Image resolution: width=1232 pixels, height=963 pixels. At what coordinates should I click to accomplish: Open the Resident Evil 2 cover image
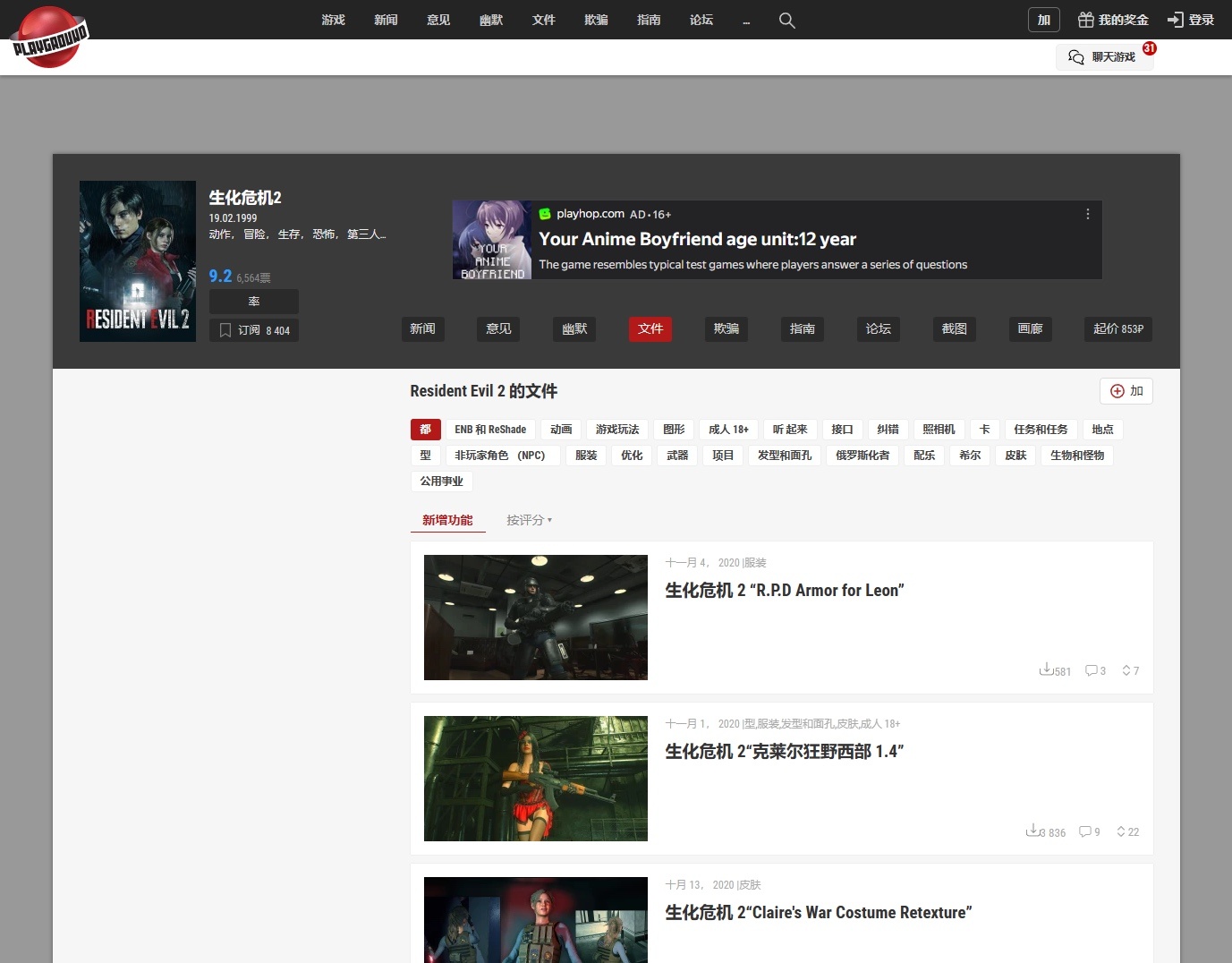(x=138, y=261)
